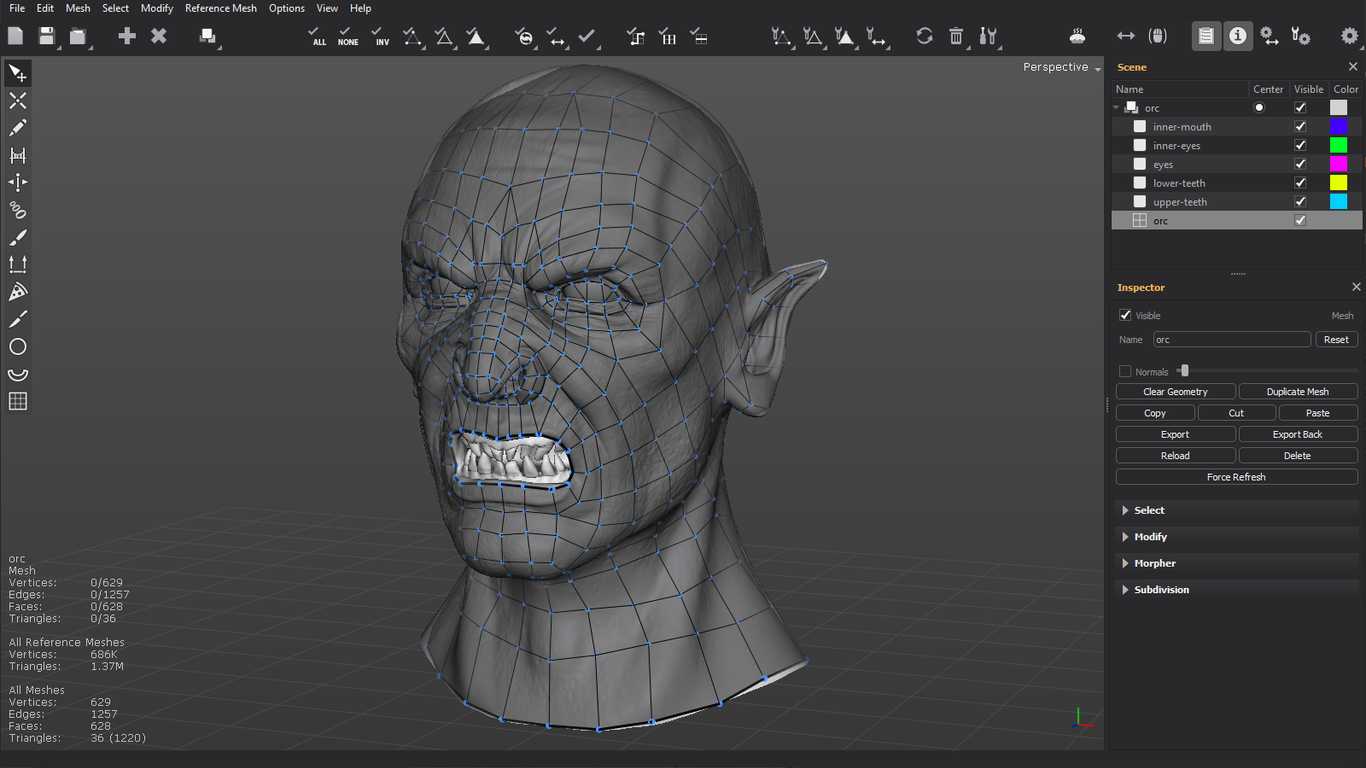This screenshot has width=1366, height=768.
Task: Click the Select None icon in the toolbar
Action: (348, 36)
